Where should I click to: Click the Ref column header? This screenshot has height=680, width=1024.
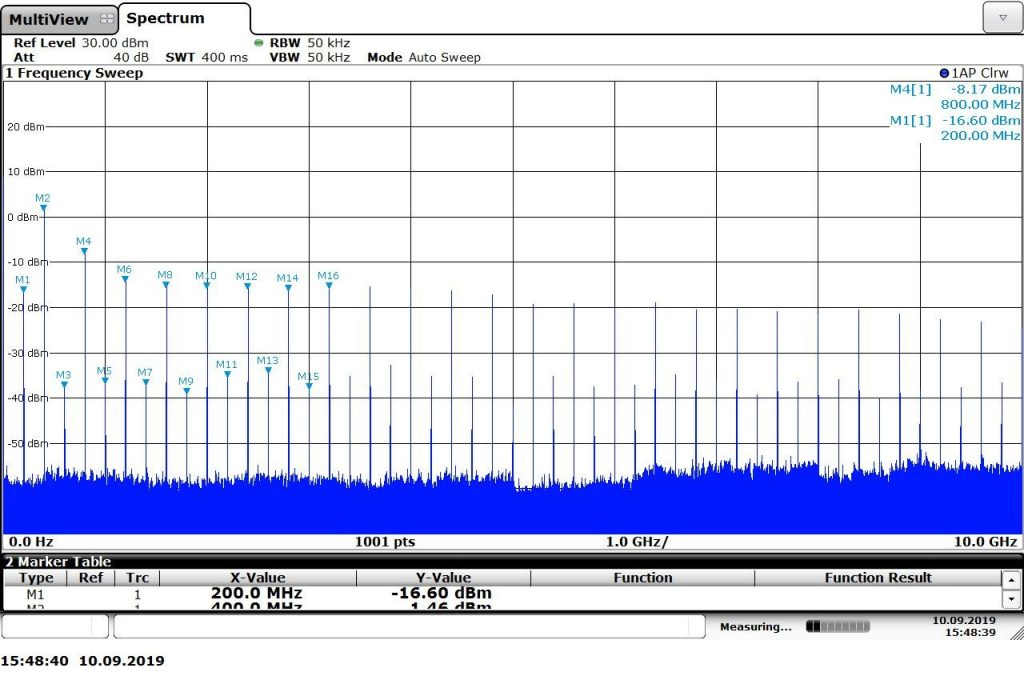91,578
